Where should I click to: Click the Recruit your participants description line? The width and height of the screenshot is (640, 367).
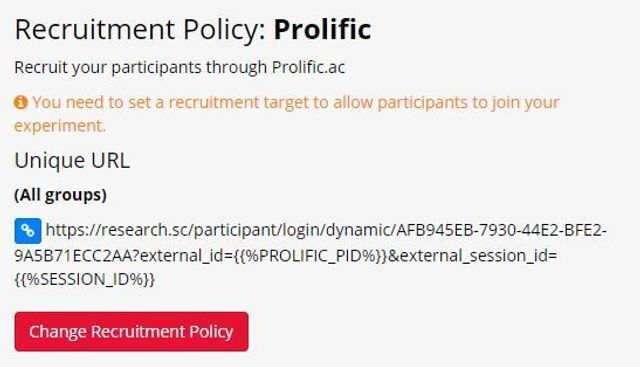point(180,67)
